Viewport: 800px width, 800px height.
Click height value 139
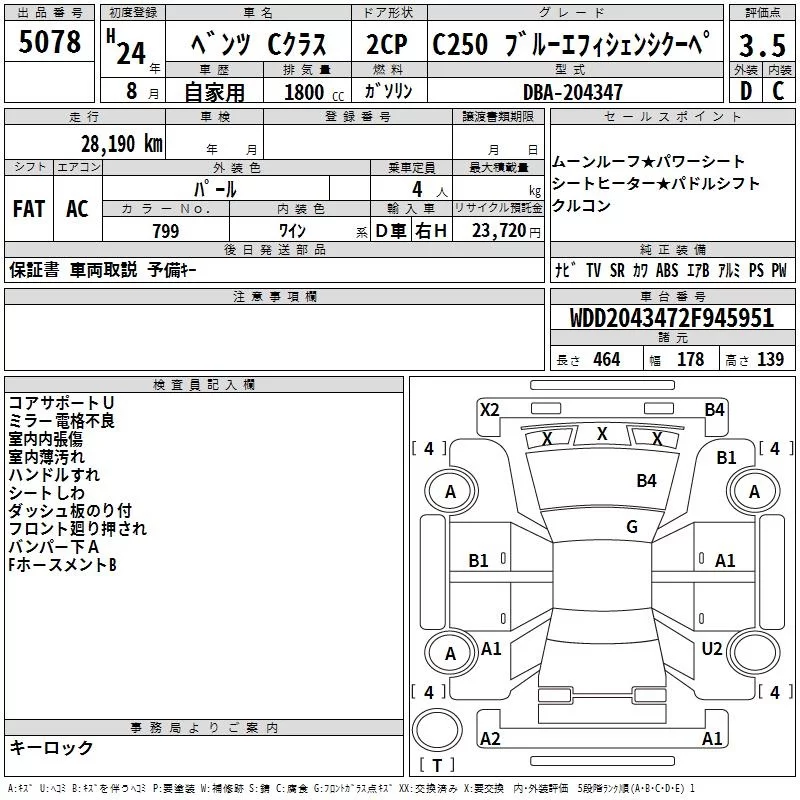(770, 360)
